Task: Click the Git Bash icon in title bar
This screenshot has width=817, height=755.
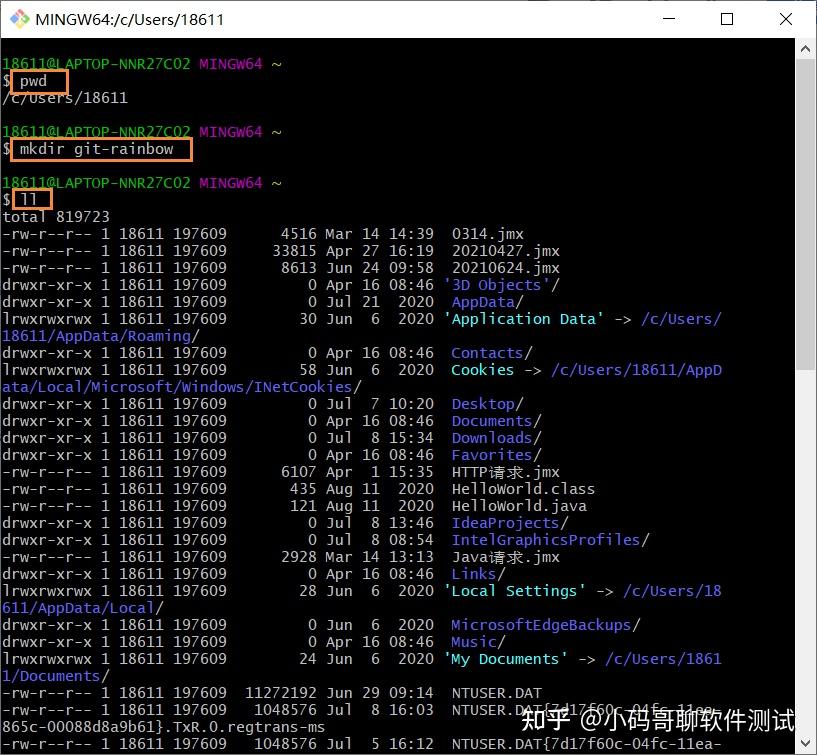Action: pos(19,19)
